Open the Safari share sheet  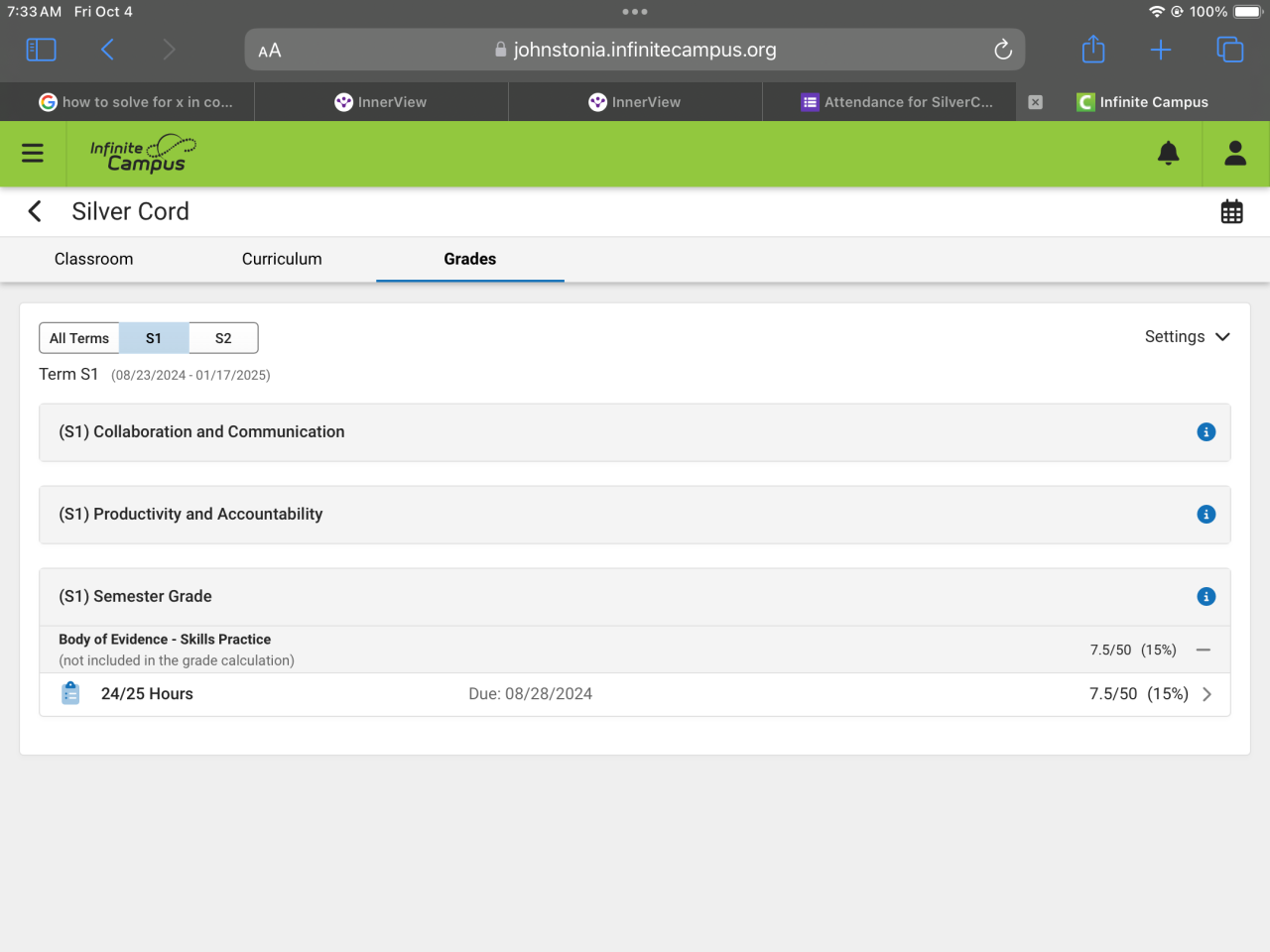click(x=1093, y=49)
